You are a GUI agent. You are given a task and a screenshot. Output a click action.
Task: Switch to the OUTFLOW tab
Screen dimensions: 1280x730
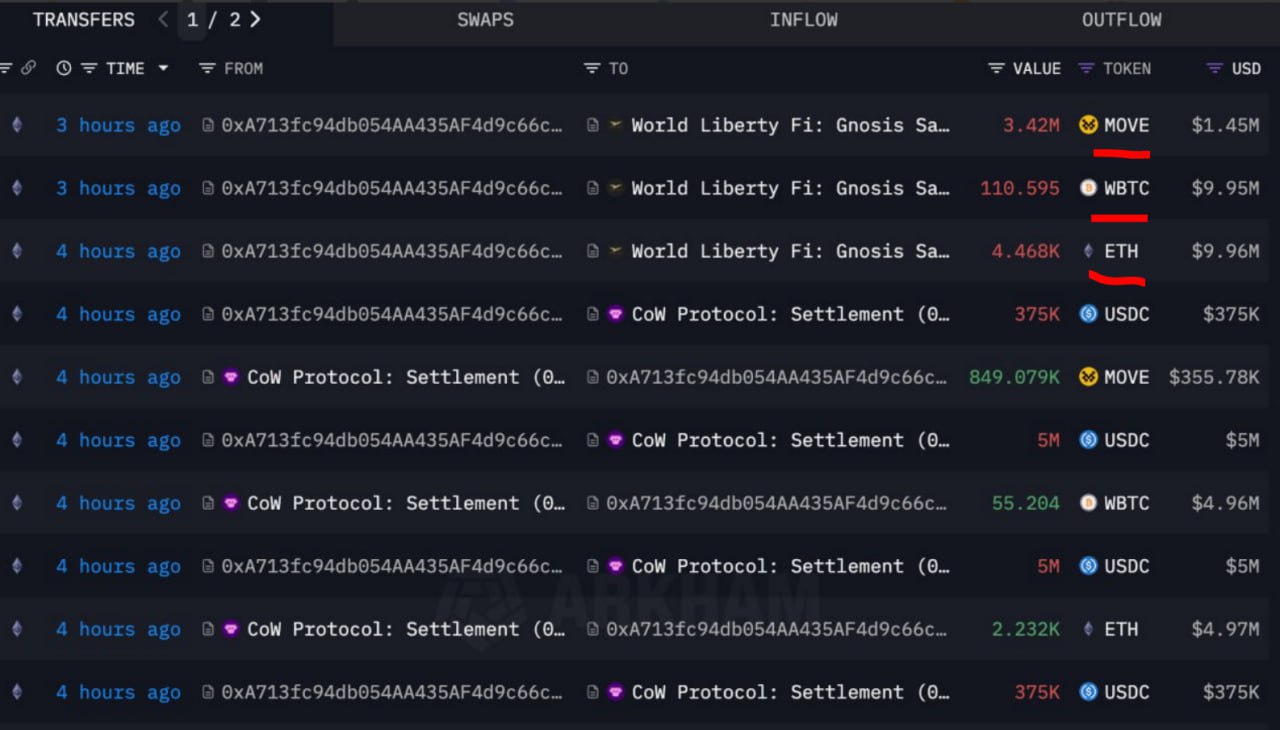(x=1121, y=20)
